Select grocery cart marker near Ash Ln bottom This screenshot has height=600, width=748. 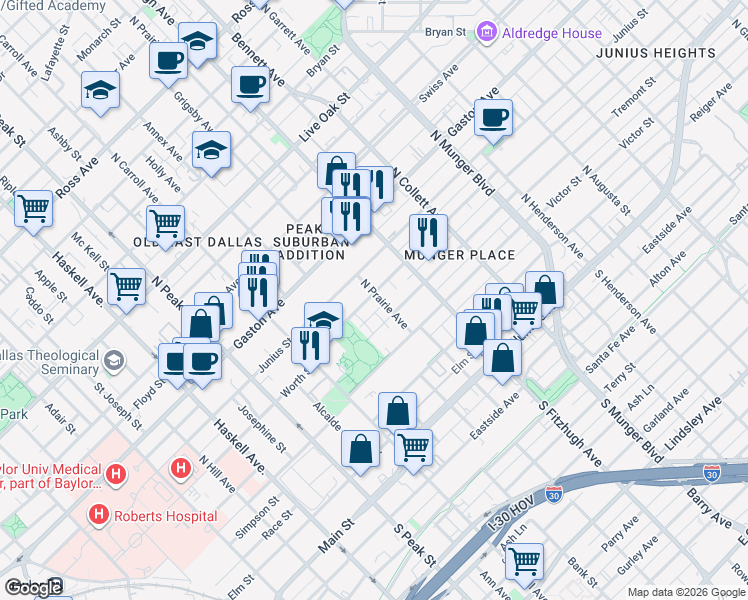pos(524,565)
